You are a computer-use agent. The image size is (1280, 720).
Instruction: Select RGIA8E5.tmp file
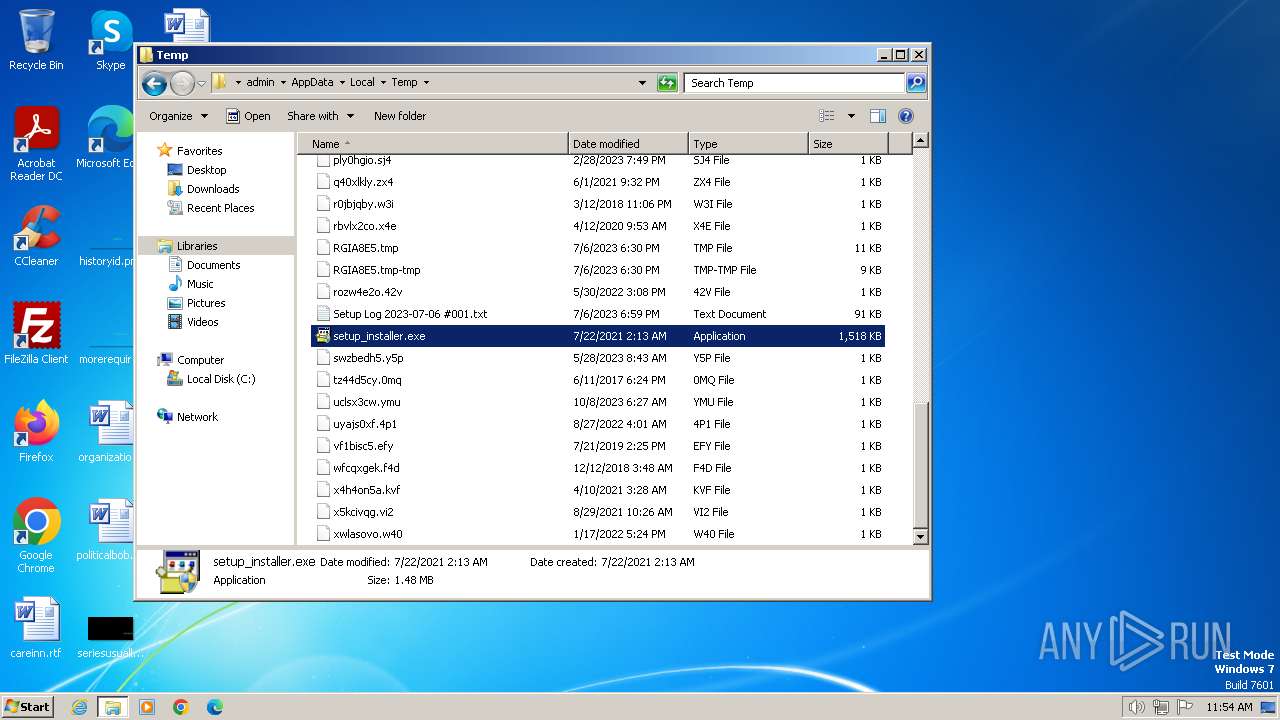pos(598,248)
